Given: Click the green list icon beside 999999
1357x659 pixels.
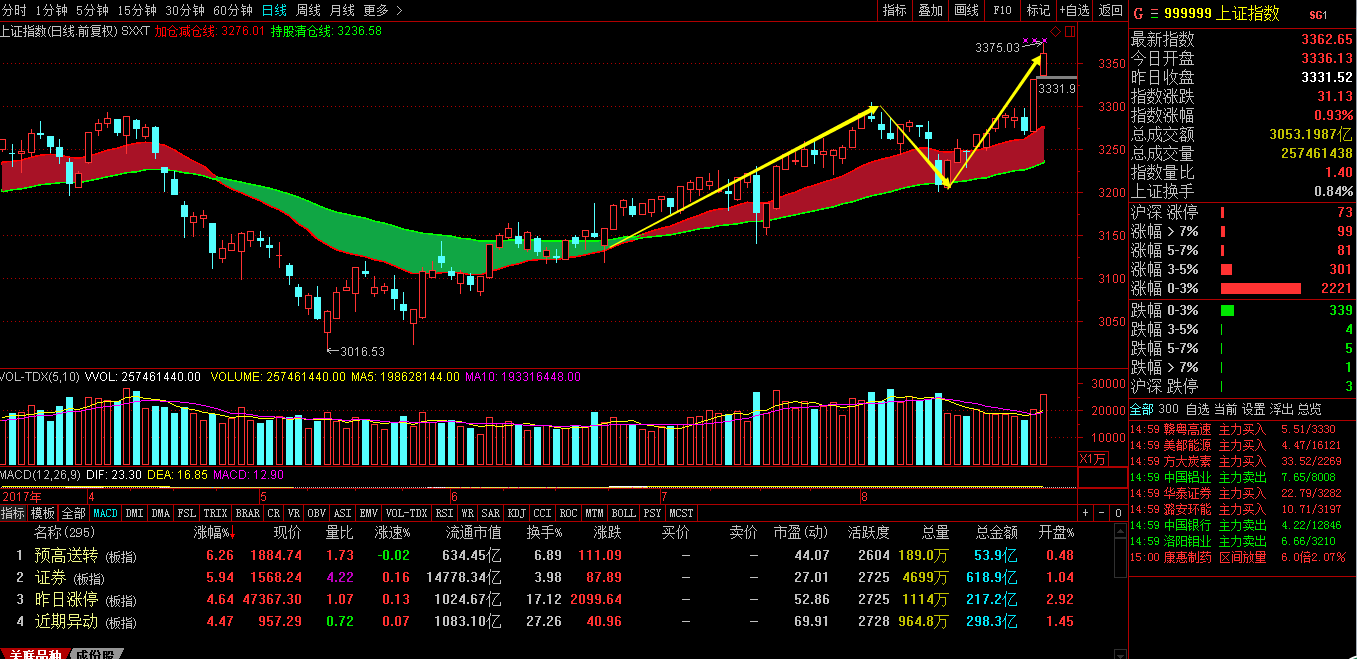Looking at the screenshot, I should (x=1153, y=14).
